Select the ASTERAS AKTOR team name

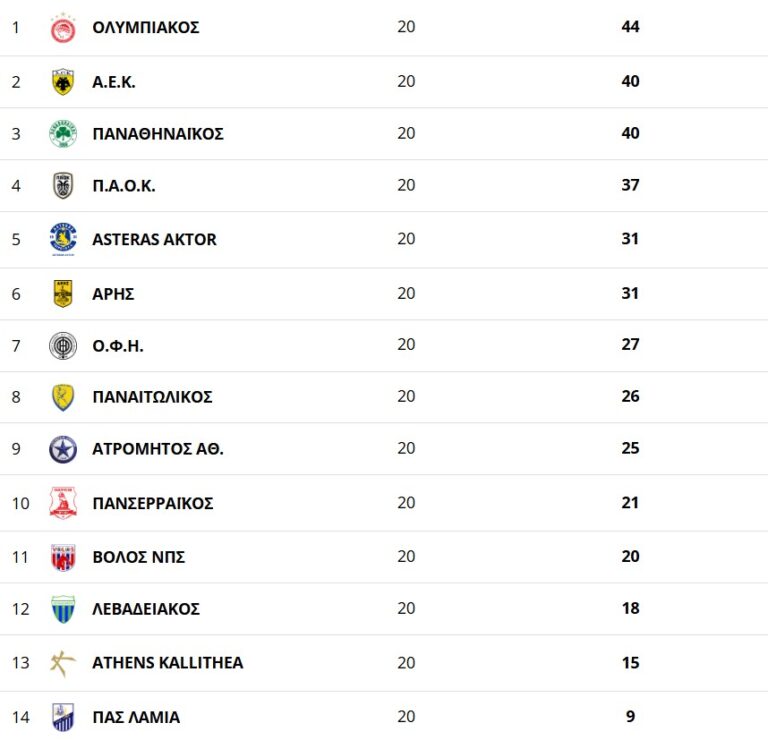pos(154,239)
